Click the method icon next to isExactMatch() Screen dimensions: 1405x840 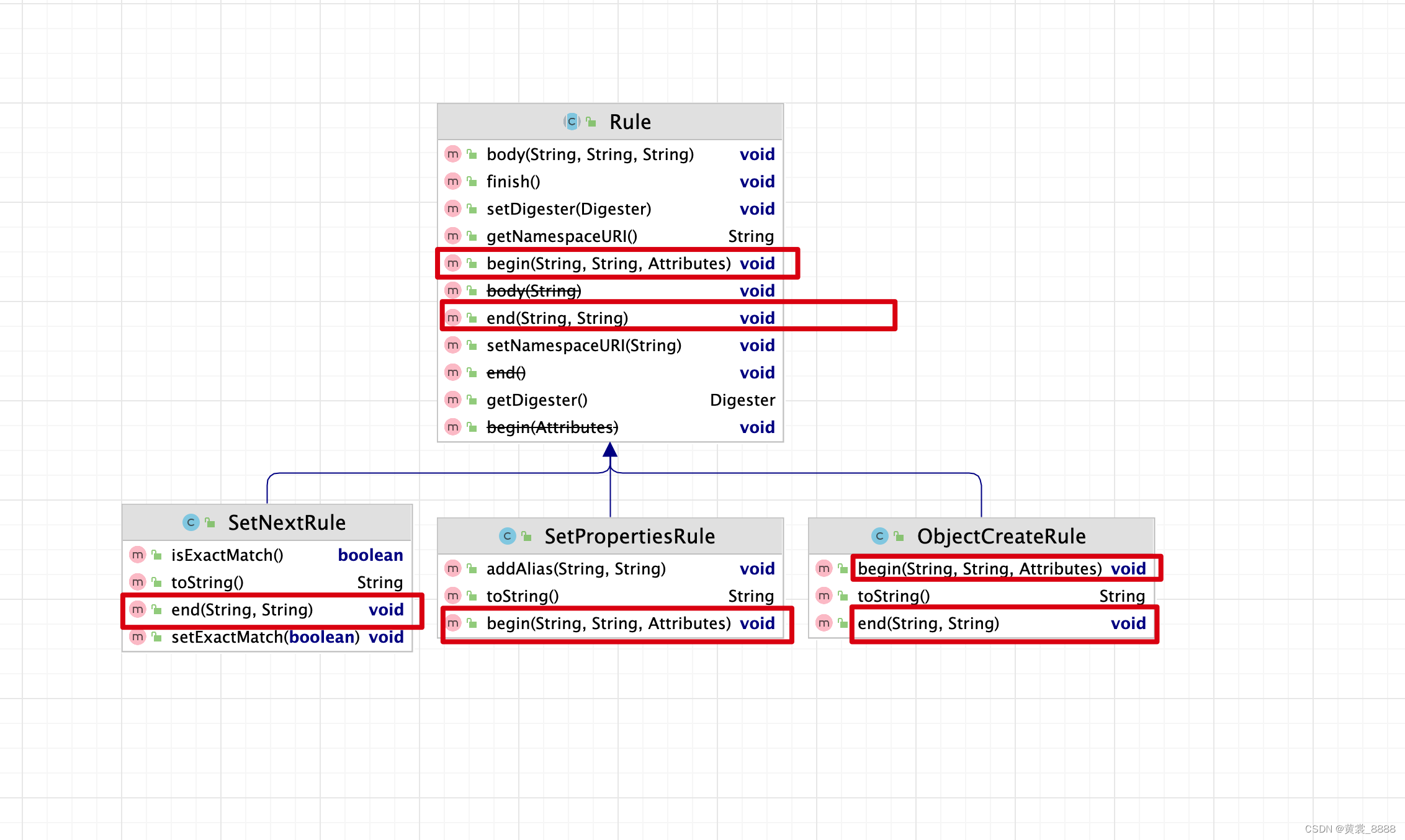(138, 555)
